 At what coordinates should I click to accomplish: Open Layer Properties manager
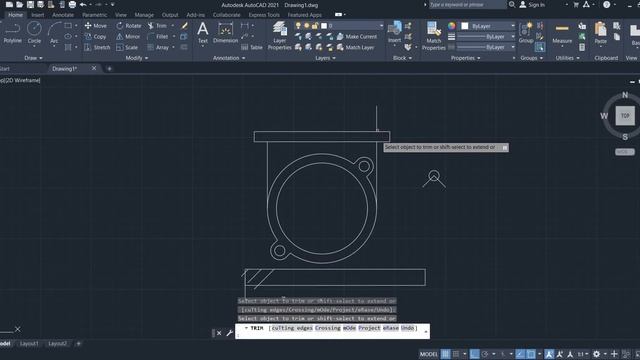click(x=280, y=36)
